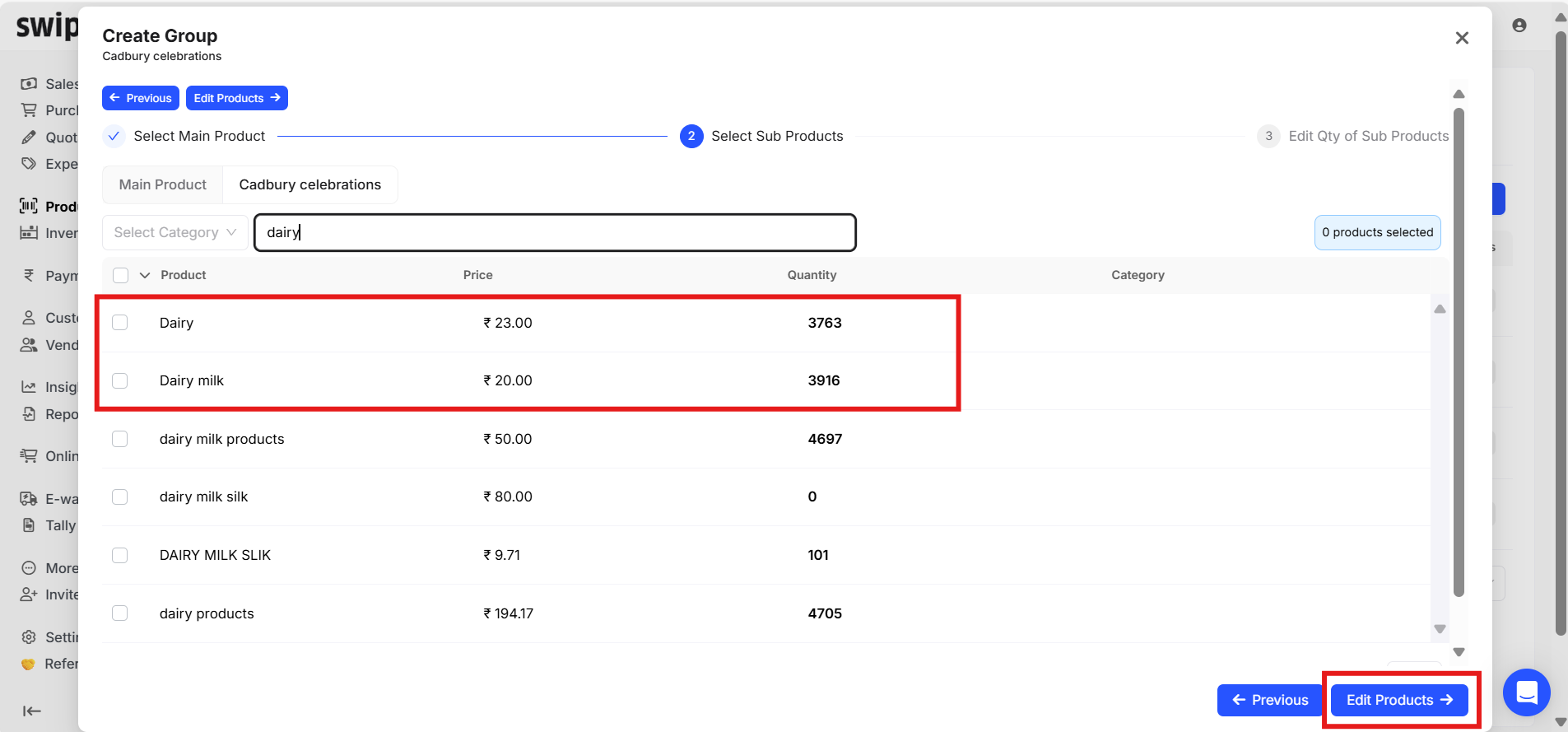This screenshot has width=1568, height=732.
Task: Expand selection options chevron beside header checkbox
Action: pos(145,275)
